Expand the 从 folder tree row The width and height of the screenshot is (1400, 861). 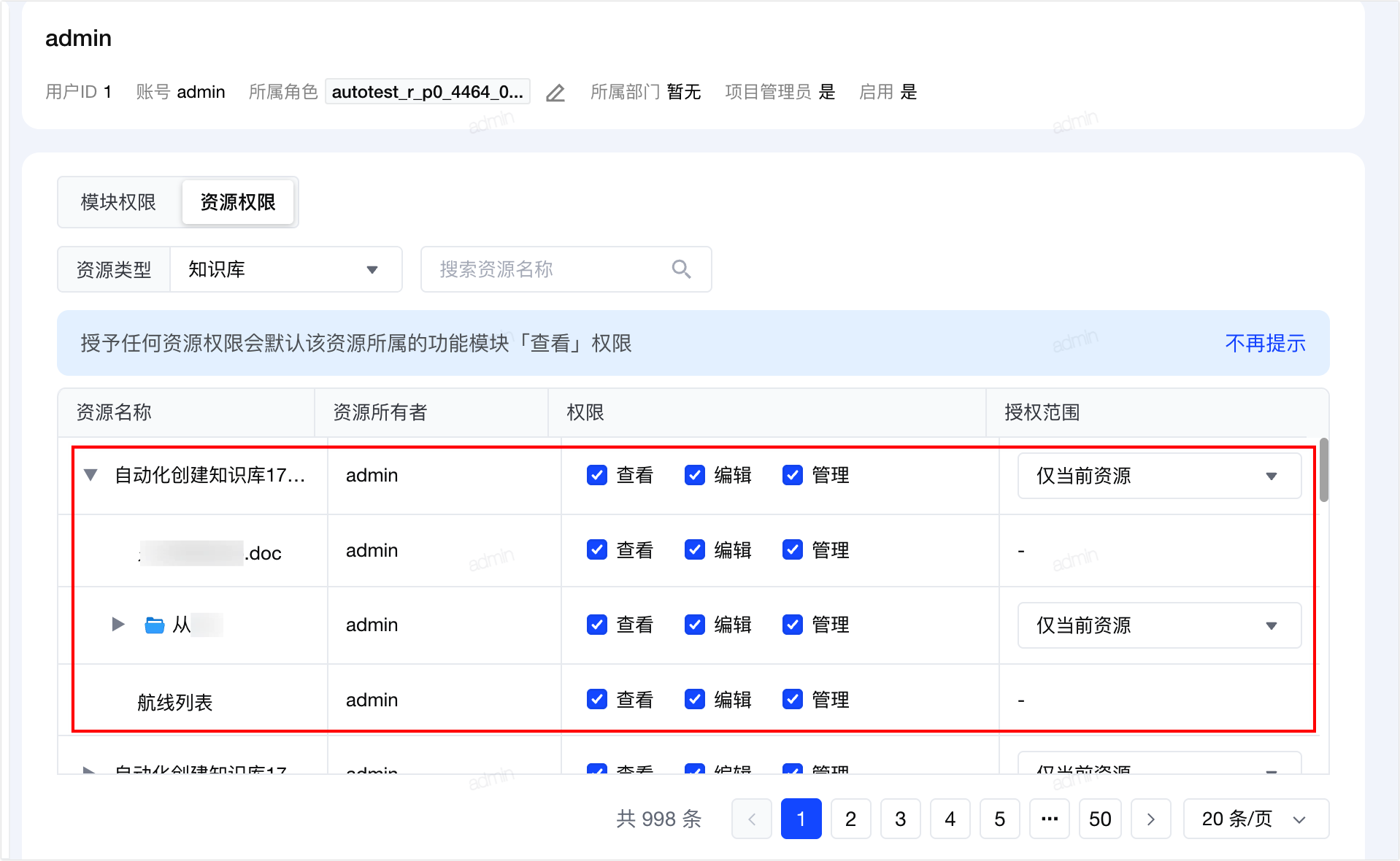tap(118, 625)
